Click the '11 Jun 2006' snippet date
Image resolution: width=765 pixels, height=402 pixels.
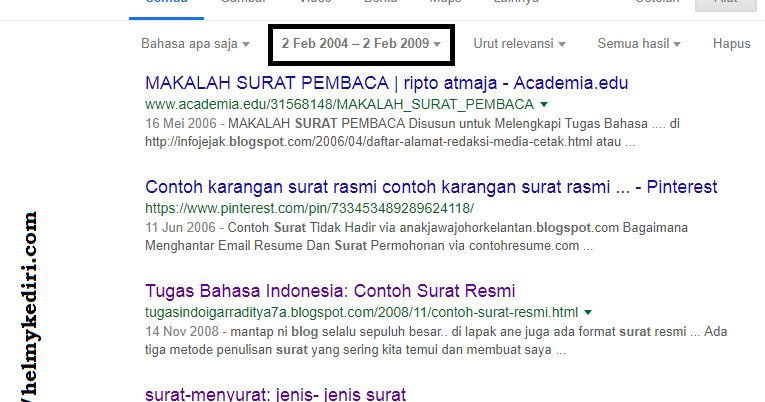[180, 227]
